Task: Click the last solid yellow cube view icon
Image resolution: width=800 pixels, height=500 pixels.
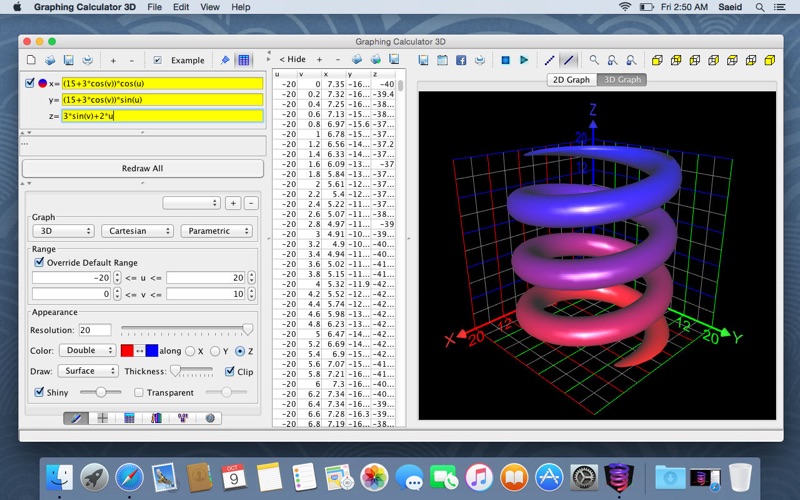Action: tap(769, 60)
